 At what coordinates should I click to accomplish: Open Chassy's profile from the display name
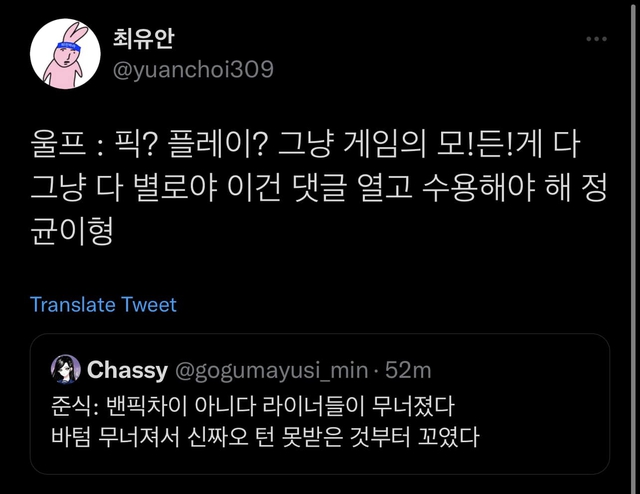127,370
